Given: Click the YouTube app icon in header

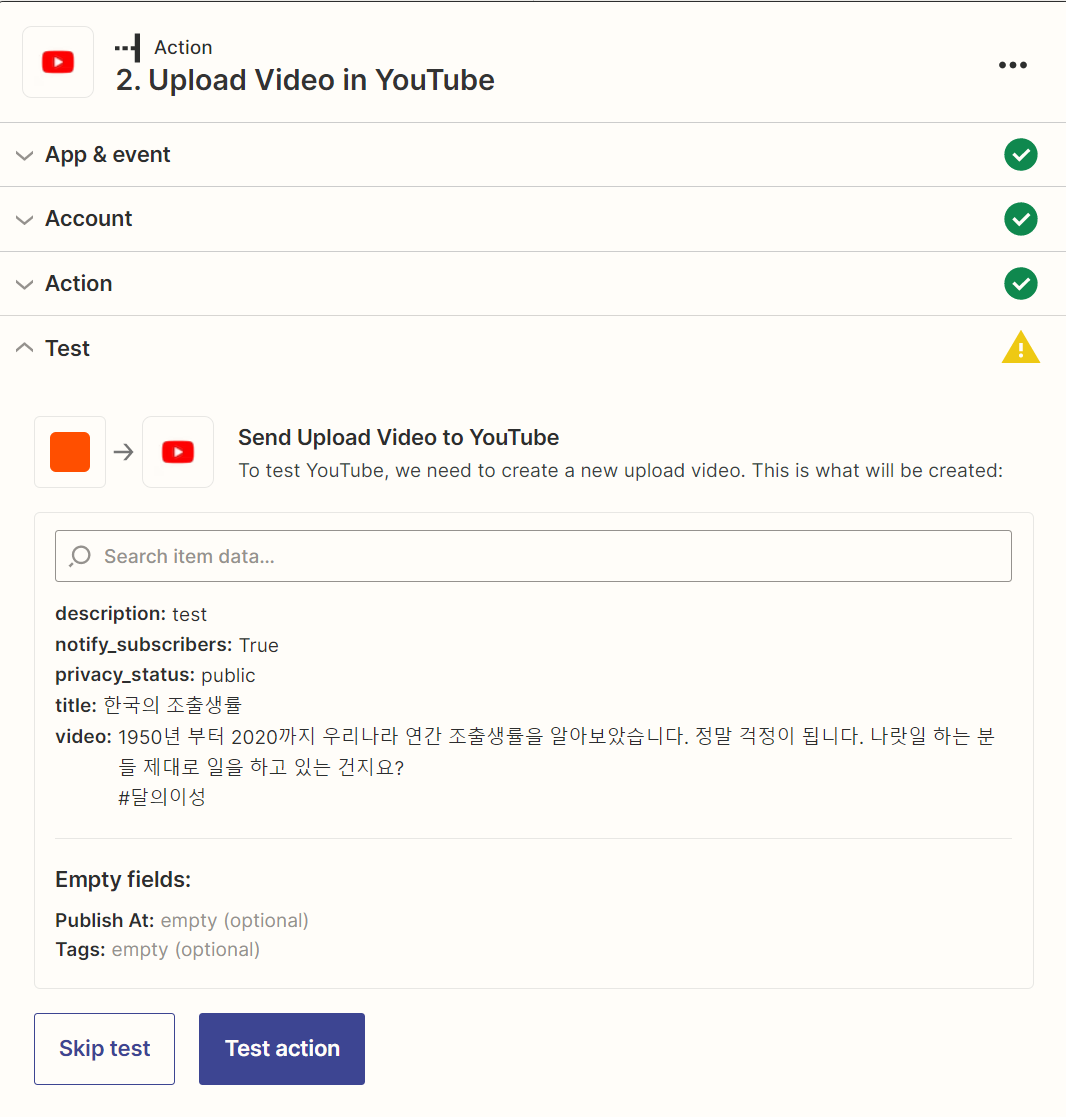Looking at the screenshot, I should point(58,62).
